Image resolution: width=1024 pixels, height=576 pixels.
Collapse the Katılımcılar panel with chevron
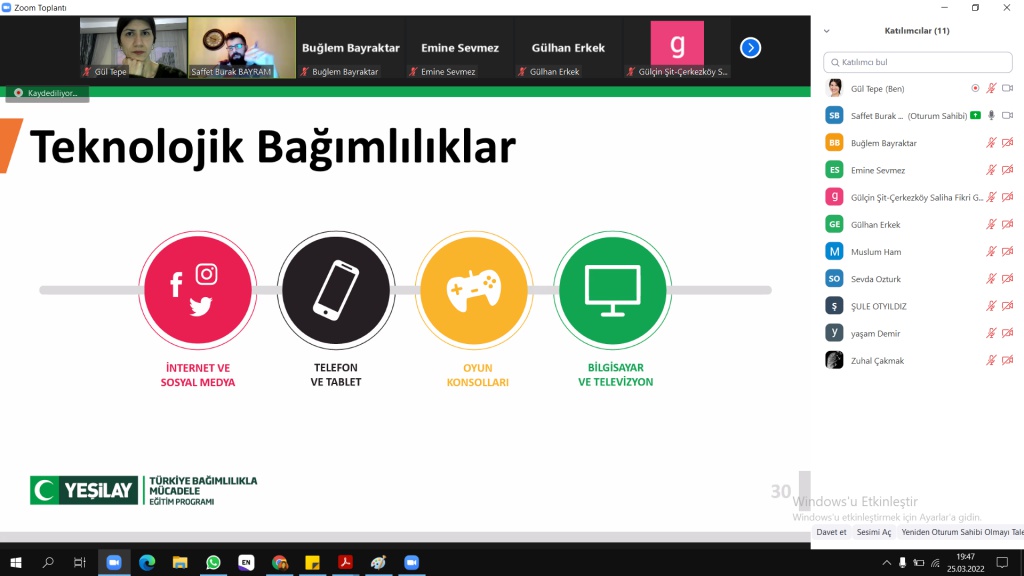826,31
